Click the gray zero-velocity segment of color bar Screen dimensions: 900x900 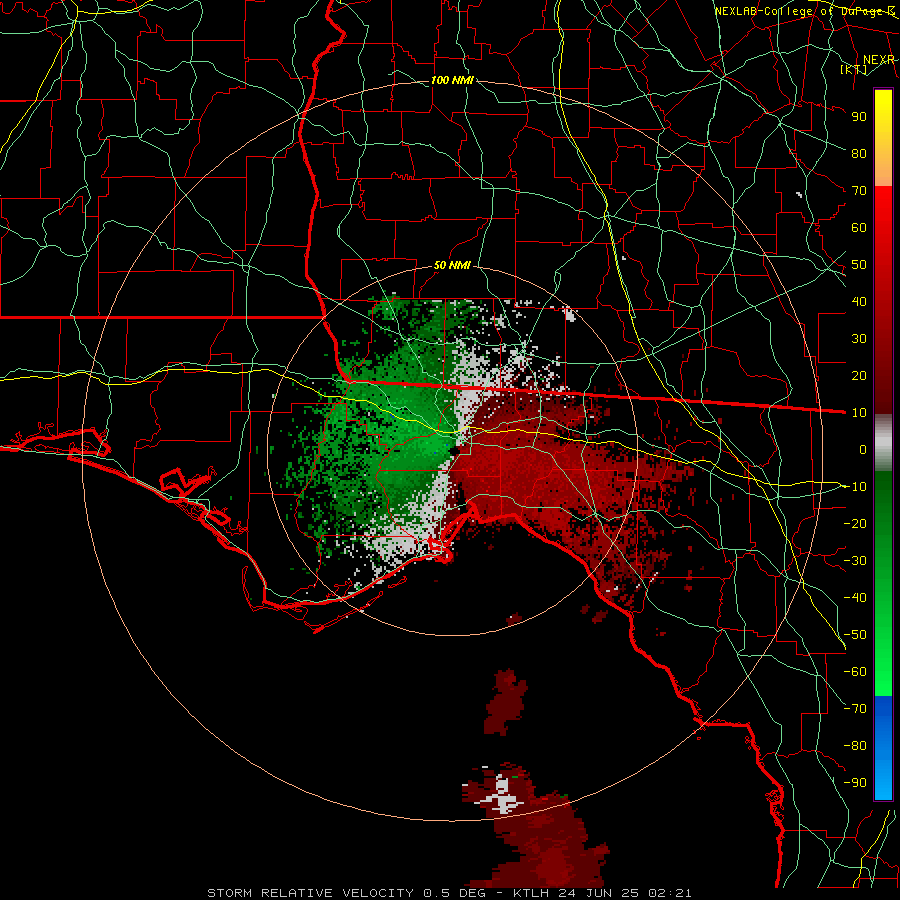click(883, 442)
